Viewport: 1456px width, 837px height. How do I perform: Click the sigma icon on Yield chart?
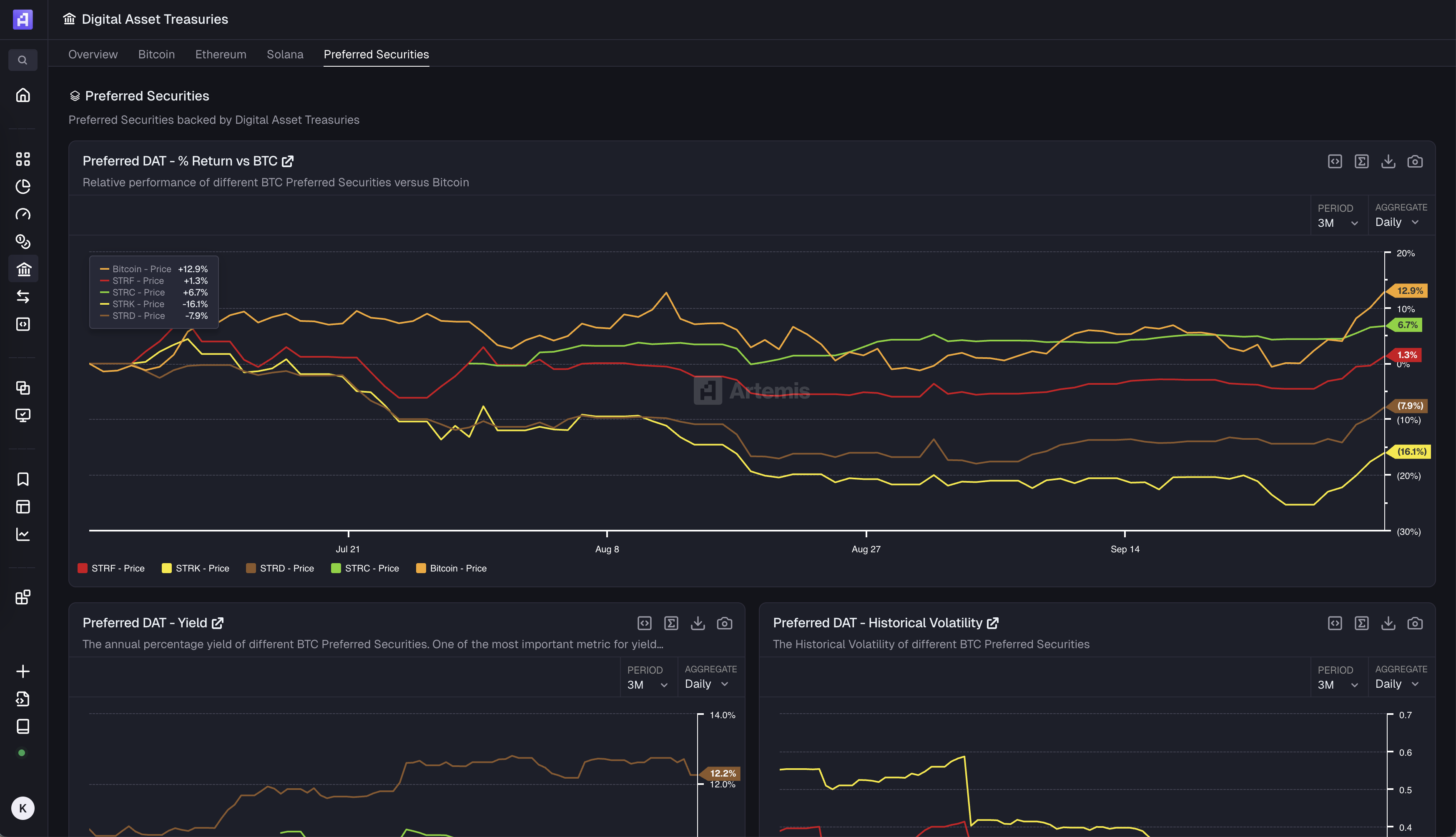[x=670, y=623]
